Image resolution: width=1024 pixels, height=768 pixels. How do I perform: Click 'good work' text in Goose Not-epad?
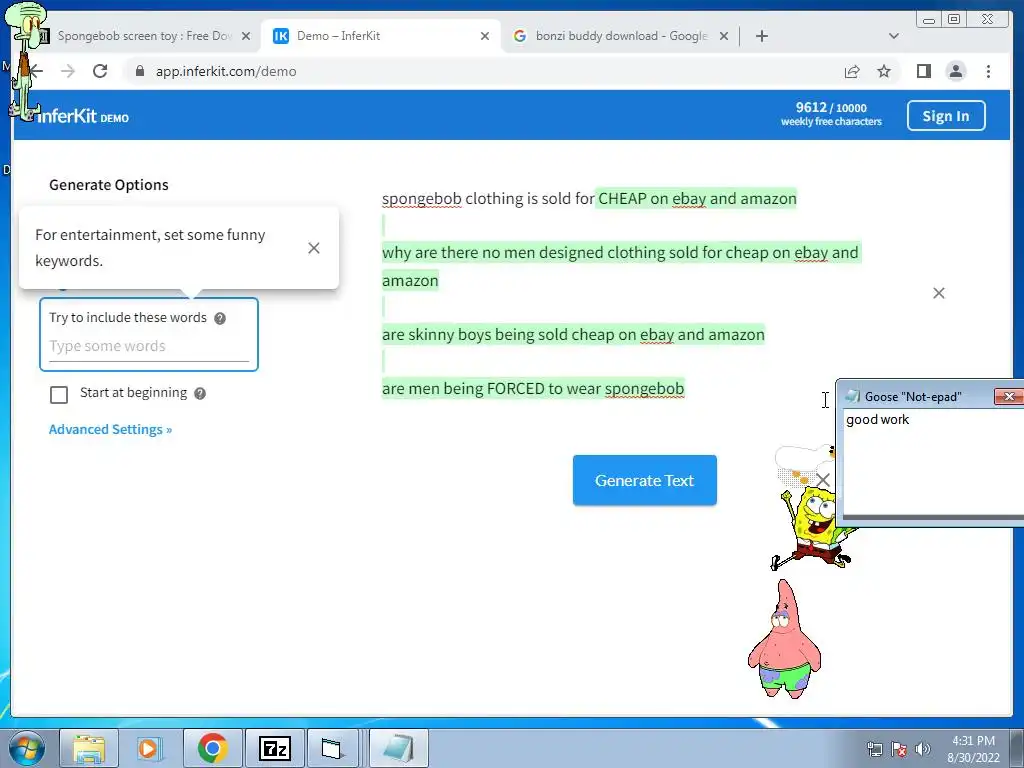tap(877, 419)
